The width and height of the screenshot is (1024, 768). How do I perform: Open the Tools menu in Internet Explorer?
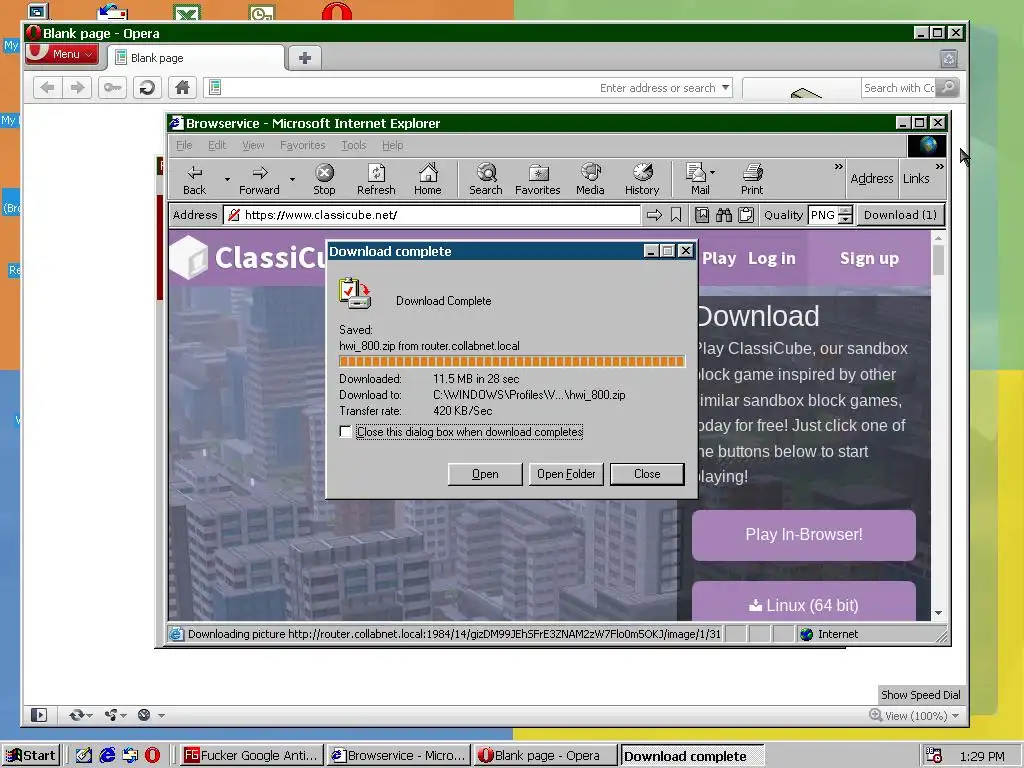353,145
